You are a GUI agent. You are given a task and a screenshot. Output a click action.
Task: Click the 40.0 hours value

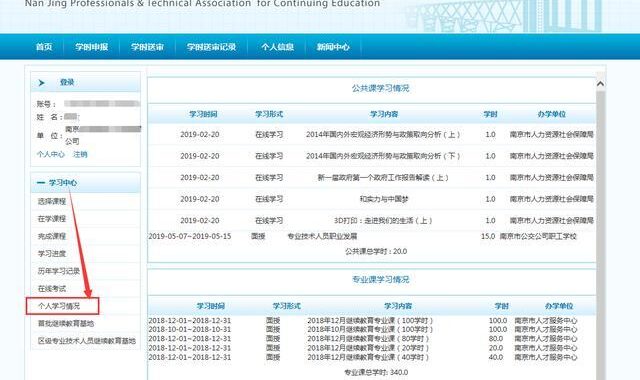[x=496, y=358]
